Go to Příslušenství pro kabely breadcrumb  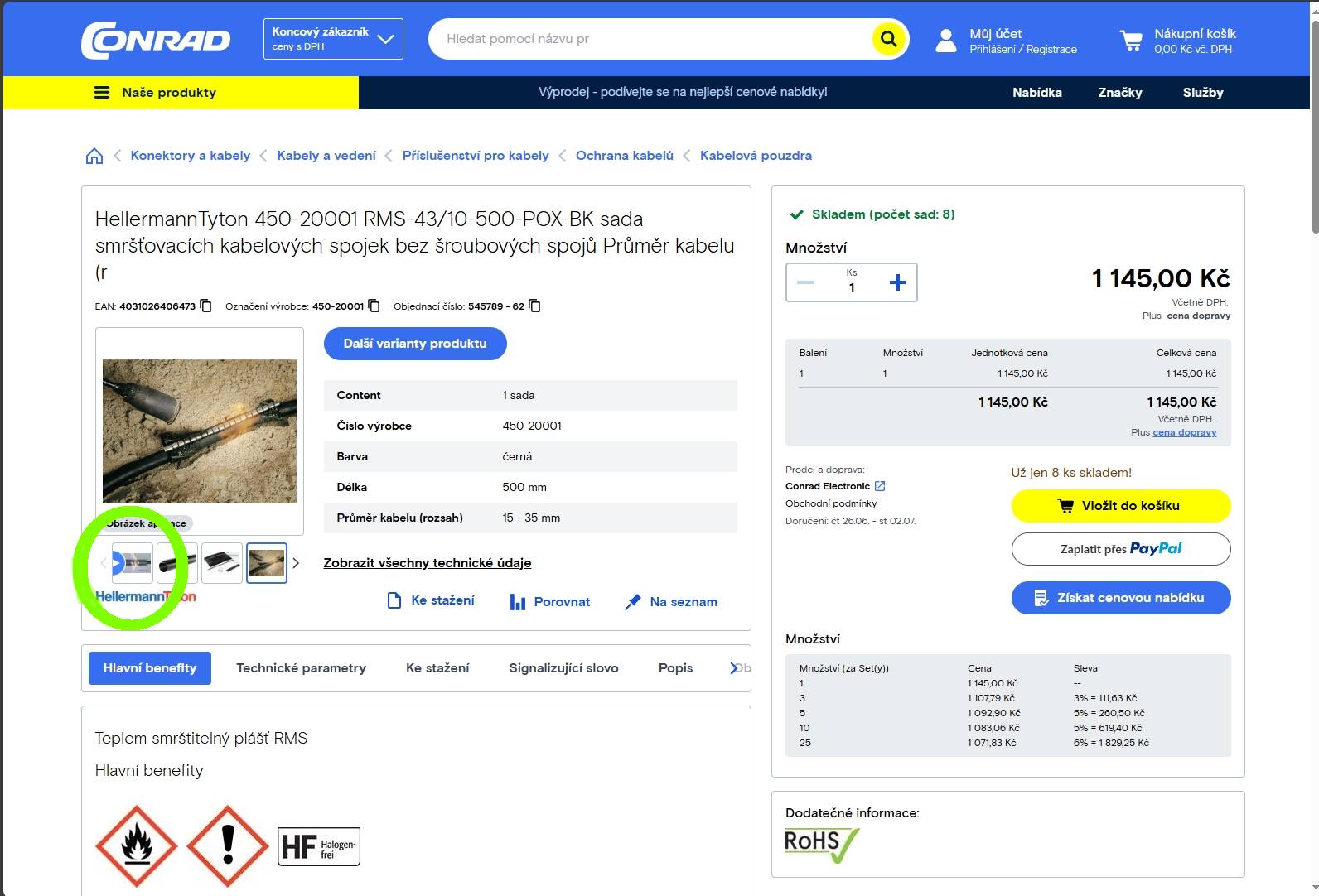click(476, 156)
